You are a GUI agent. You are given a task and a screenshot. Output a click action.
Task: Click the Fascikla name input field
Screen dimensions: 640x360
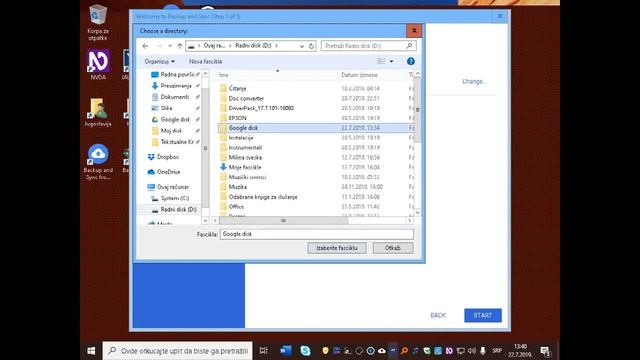[317, 234]
